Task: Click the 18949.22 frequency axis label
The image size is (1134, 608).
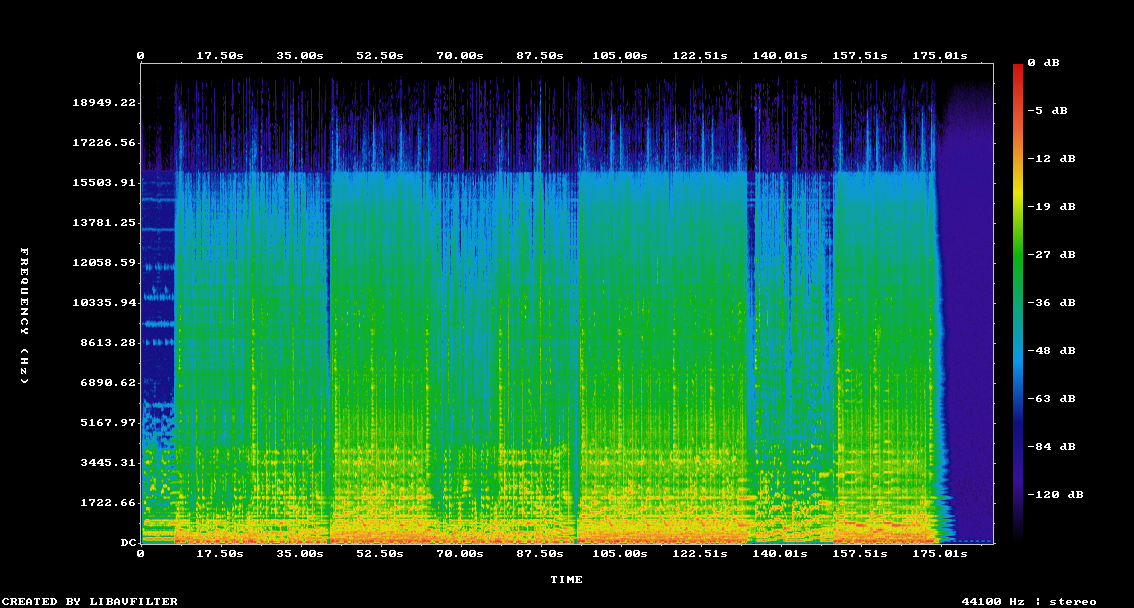Action: tap(104, 103)
